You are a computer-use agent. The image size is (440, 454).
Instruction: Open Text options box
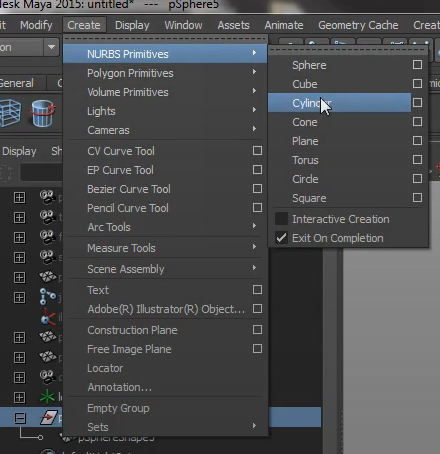pyautogui.click(x=257, y=290)
